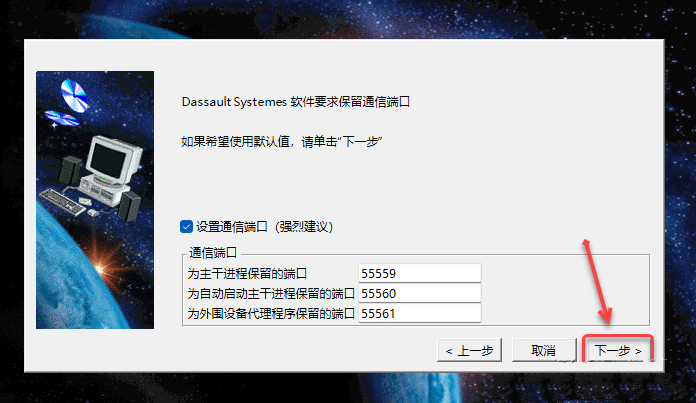Image resolution: width=696 pixels, height=403 pixels.
Task: Click the 为主干进程保留的端口 label
Action: pos(247,273)
